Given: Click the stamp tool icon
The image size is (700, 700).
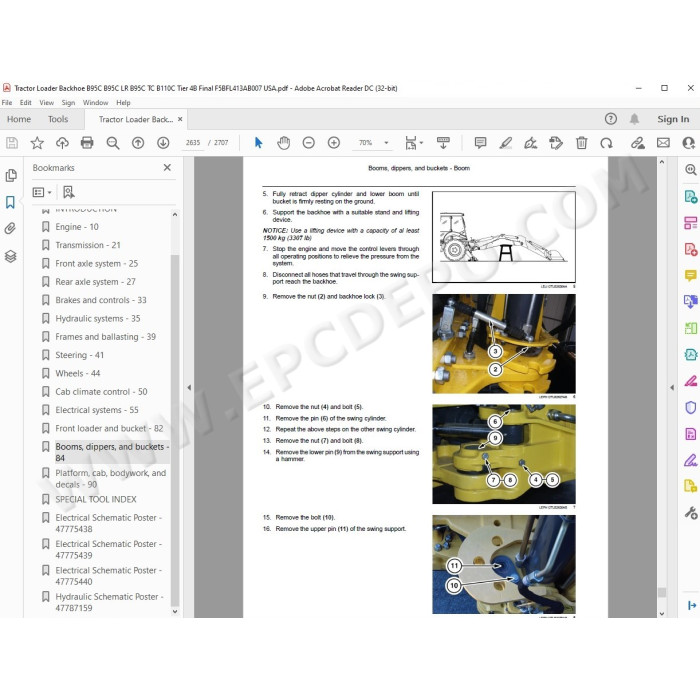Looking at the screenshot, I should (556, 143).
